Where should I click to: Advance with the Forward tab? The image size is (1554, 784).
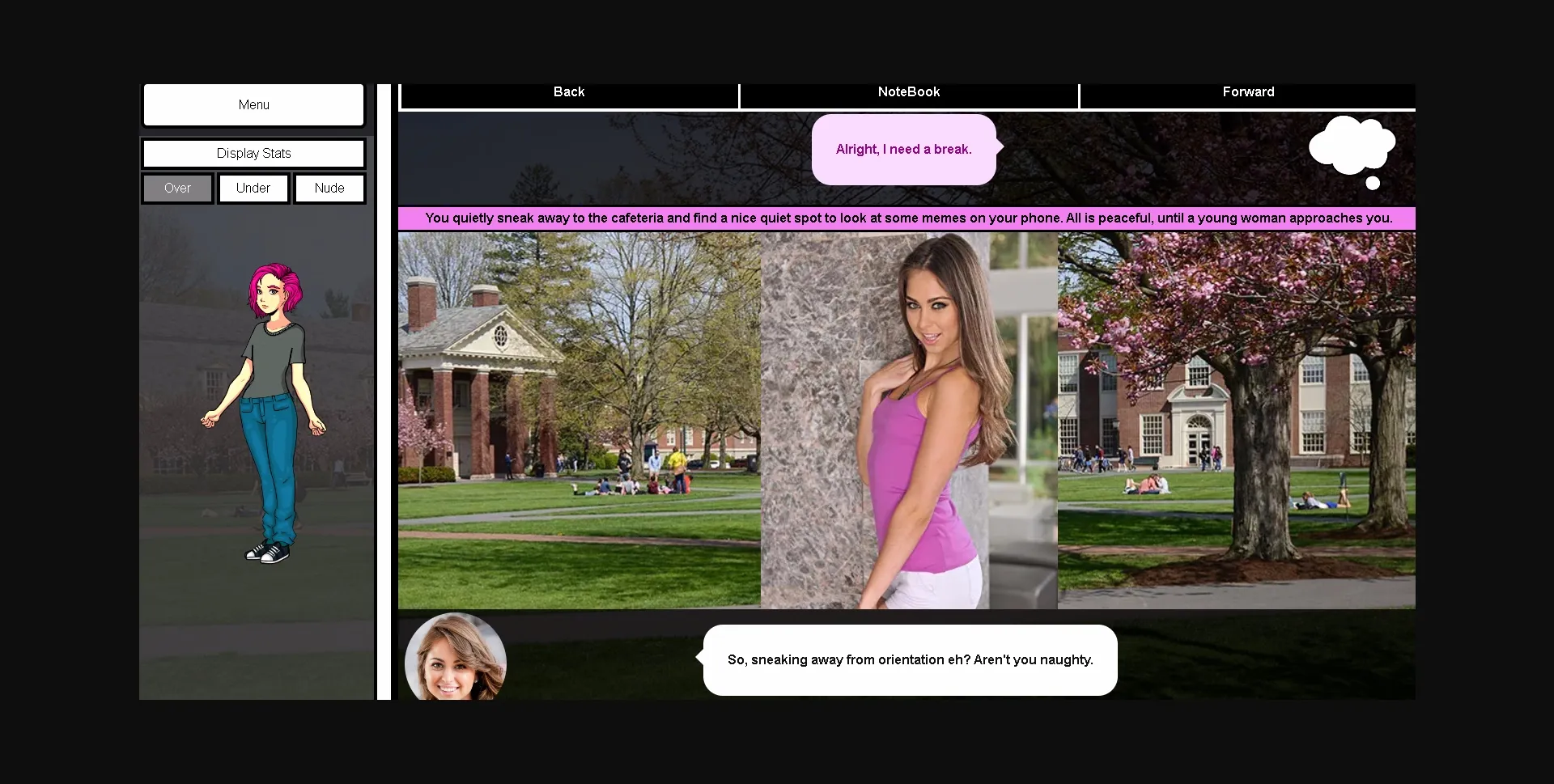(x=1247, y=93)
